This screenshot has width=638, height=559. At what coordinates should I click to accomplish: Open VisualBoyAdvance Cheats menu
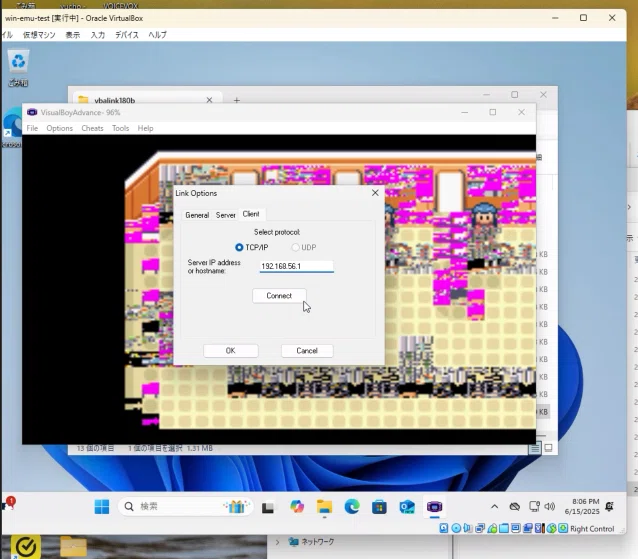point(92,128)
